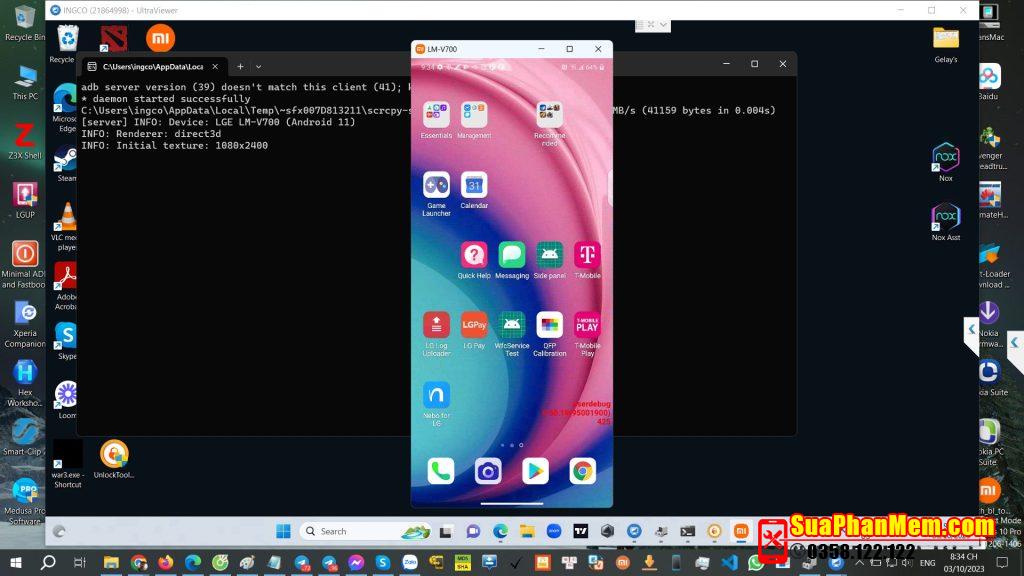Launch the Messaging app

[512, 255]
